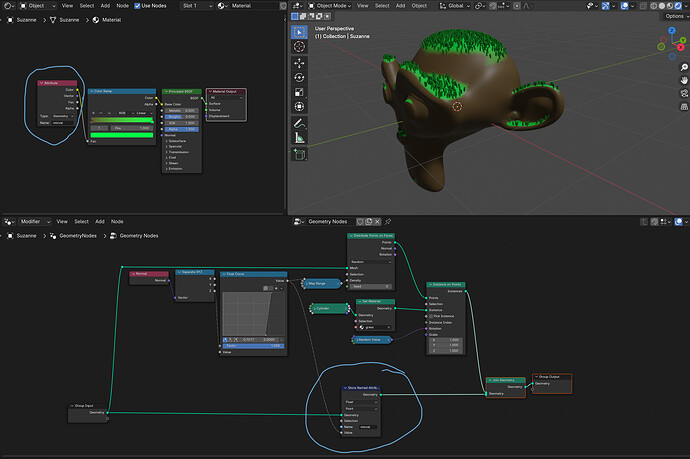Open the Global transform orientation dropdown
The image size is (690, 459).
coord(455,6)
